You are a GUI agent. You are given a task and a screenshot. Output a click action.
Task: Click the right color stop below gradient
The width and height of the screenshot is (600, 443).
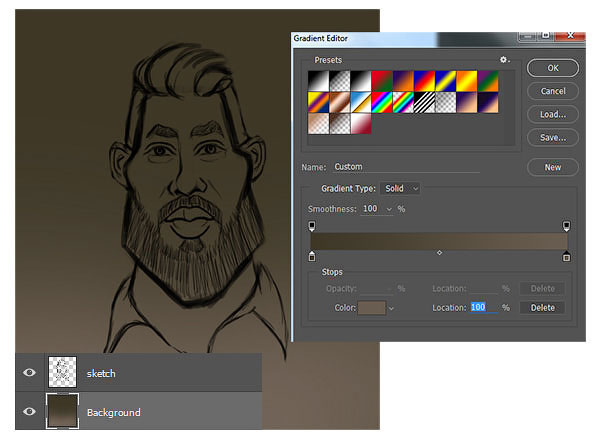click(x=566, y=256)
